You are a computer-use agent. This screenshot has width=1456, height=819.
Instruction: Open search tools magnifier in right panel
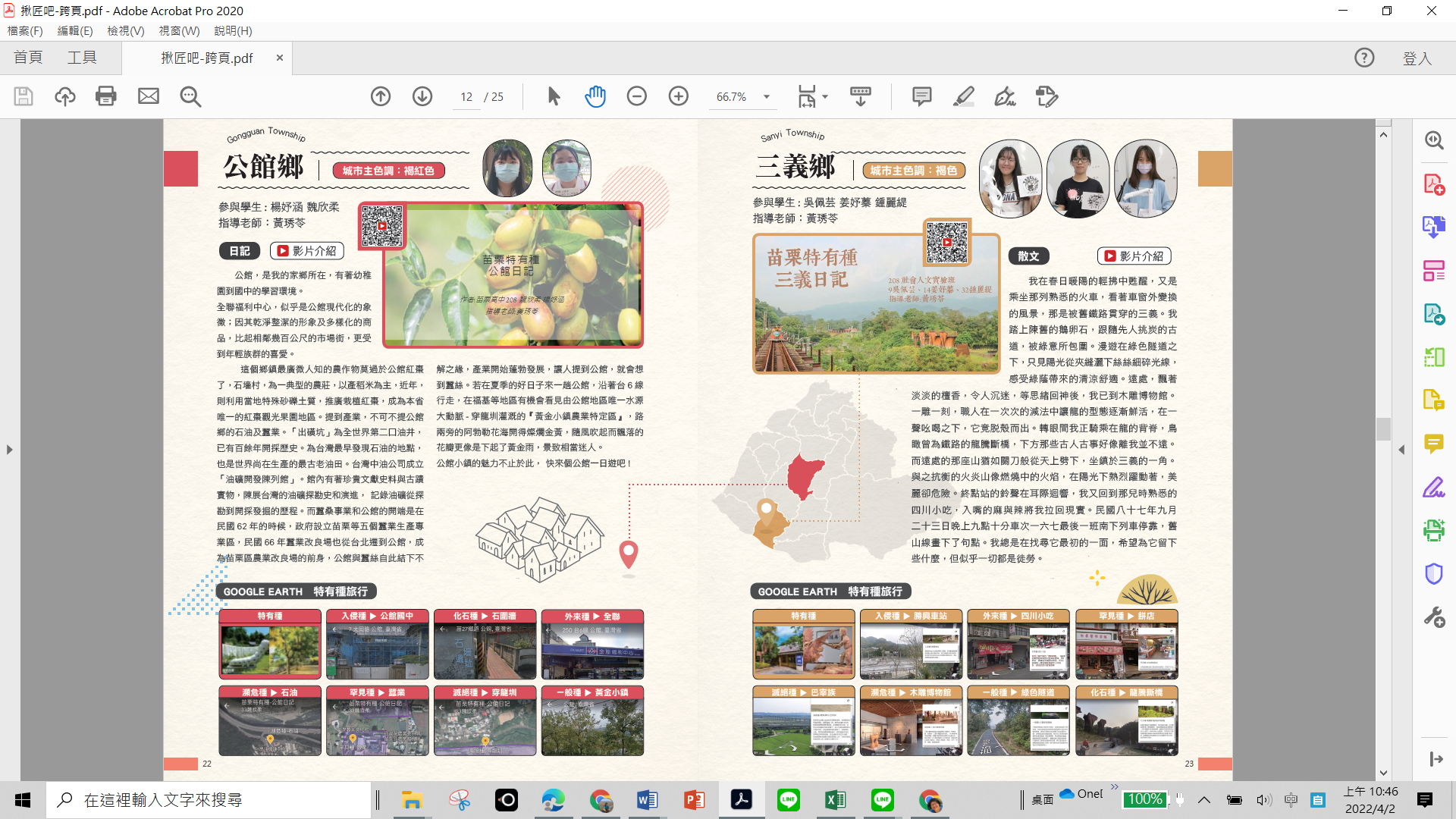click(x=1434, y=140)
